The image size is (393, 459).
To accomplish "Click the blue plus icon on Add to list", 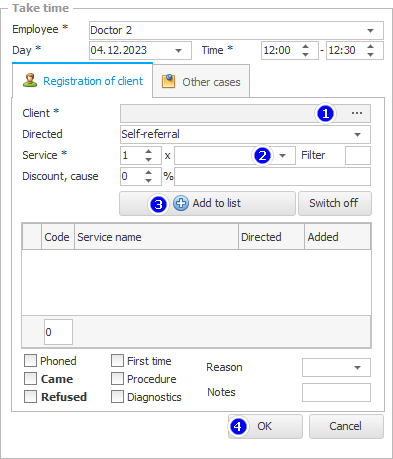I will [181, 203].
